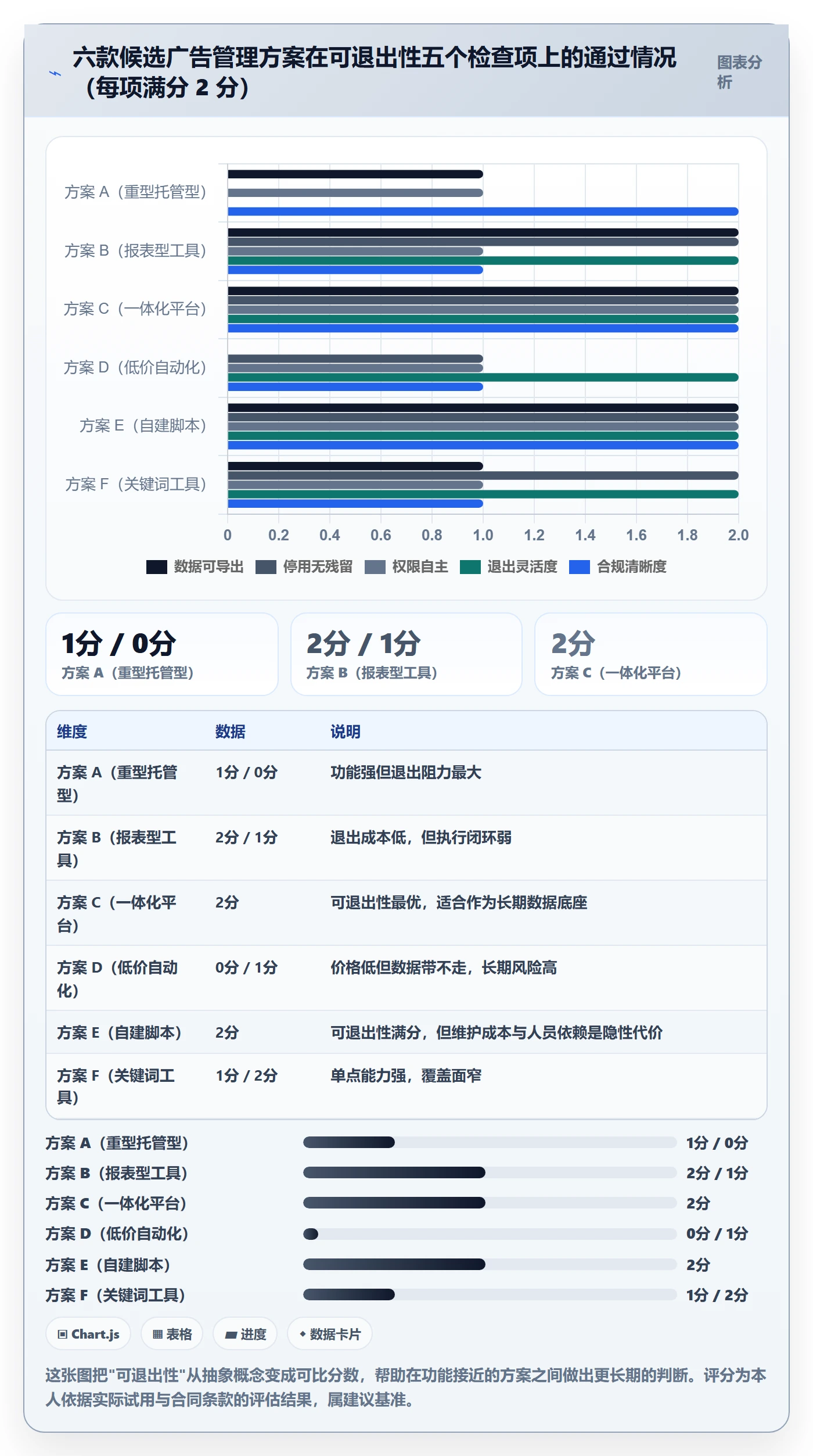Viewport: 813px width, 1456px height.
Task: Open the 1分 / 0分 summary card
Action: (162, 654)
